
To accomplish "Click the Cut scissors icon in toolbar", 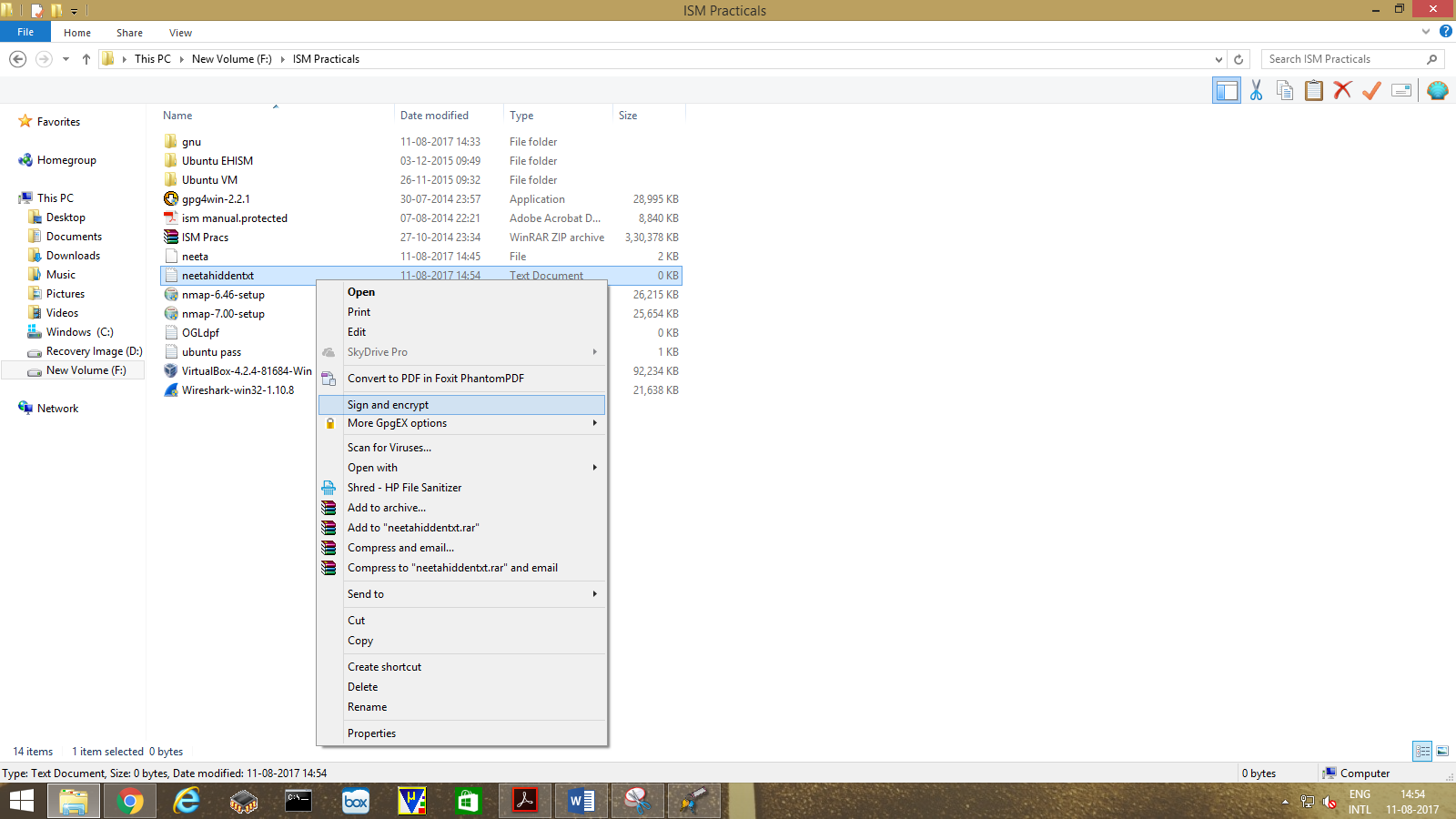I will click(x=1256, y=90).
